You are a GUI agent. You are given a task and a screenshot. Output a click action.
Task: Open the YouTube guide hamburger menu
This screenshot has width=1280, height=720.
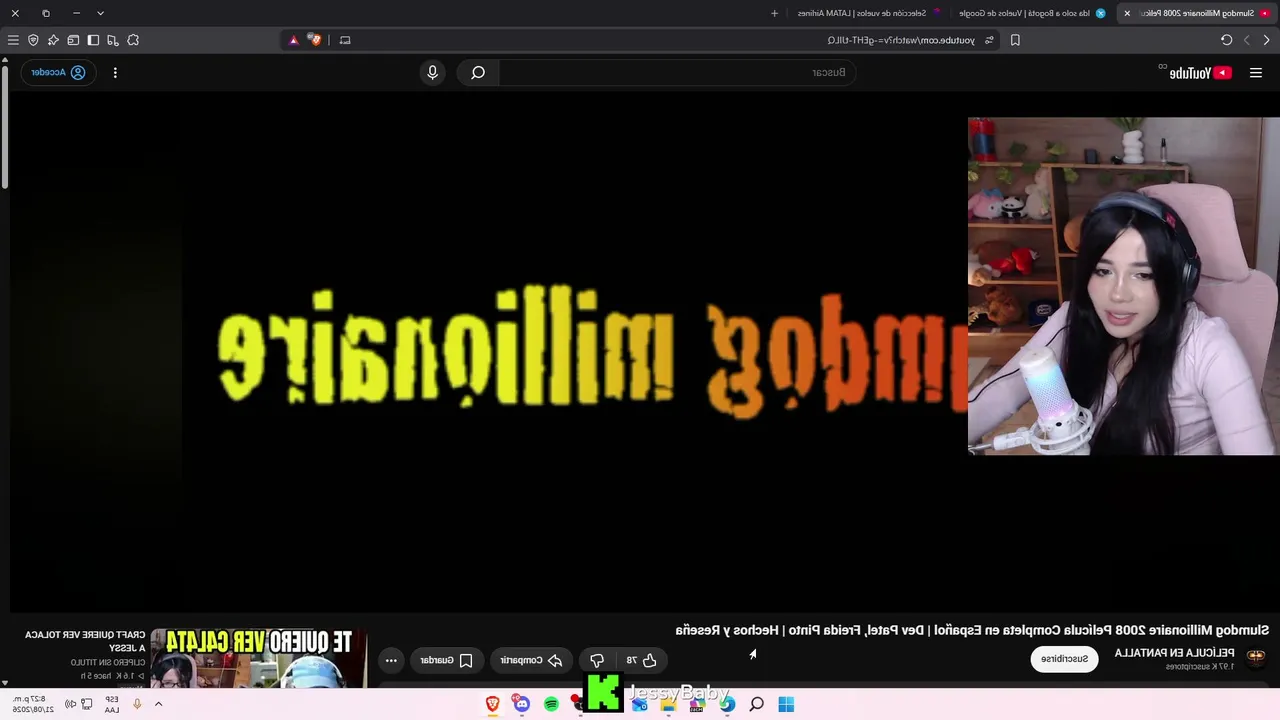[x=1256, y=72]
